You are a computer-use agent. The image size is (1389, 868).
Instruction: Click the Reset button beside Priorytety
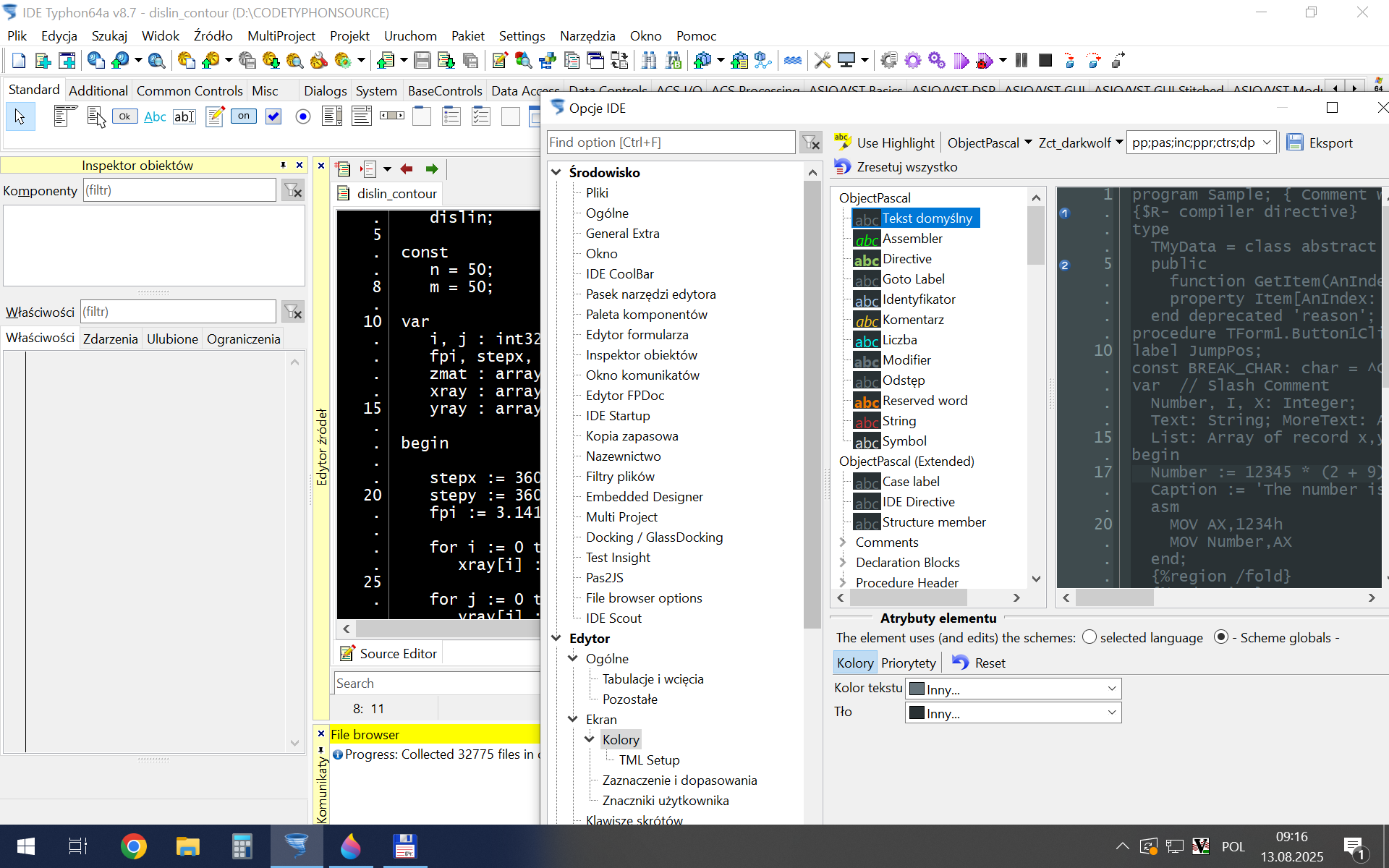pos(978,663)
